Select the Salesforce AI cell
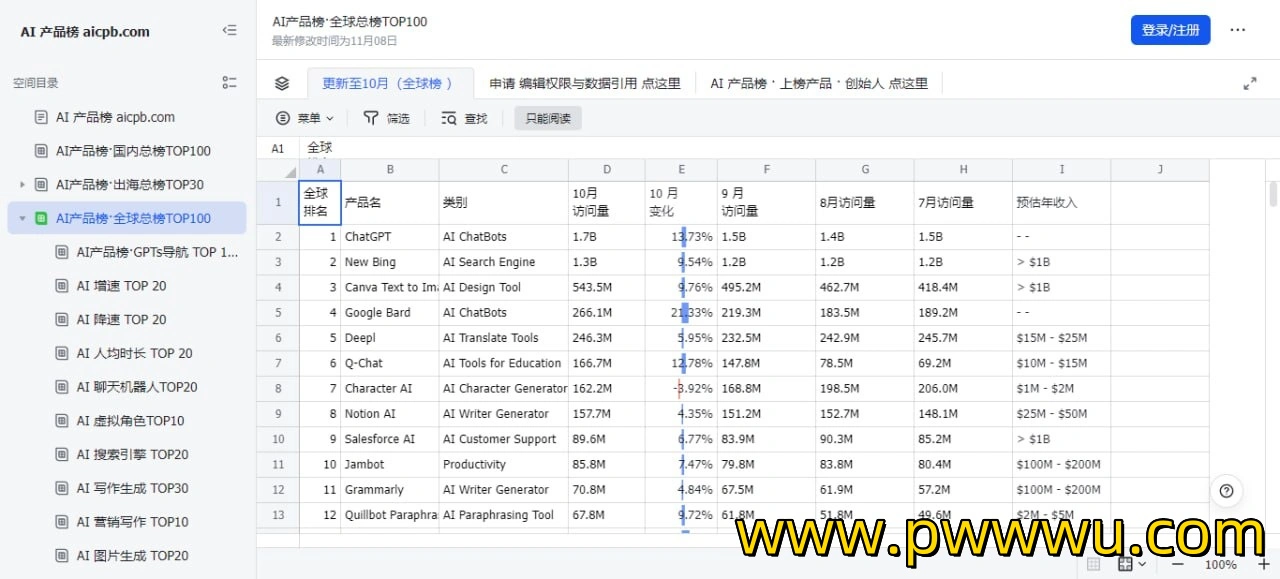Viewport: 1280px width, 579px height. tap(390, 439)
